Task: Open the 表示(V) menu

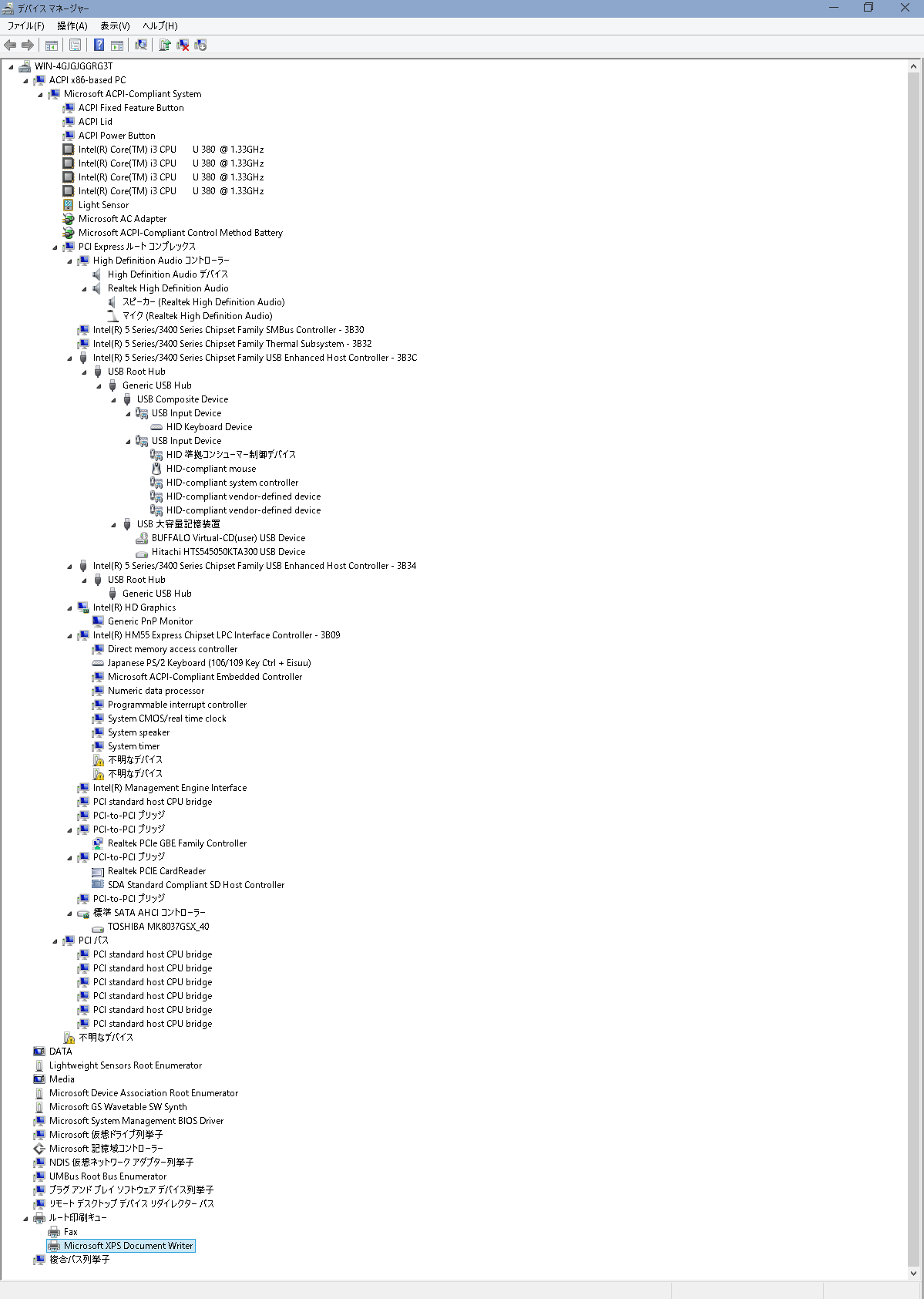Action: [x=115, y=26]
